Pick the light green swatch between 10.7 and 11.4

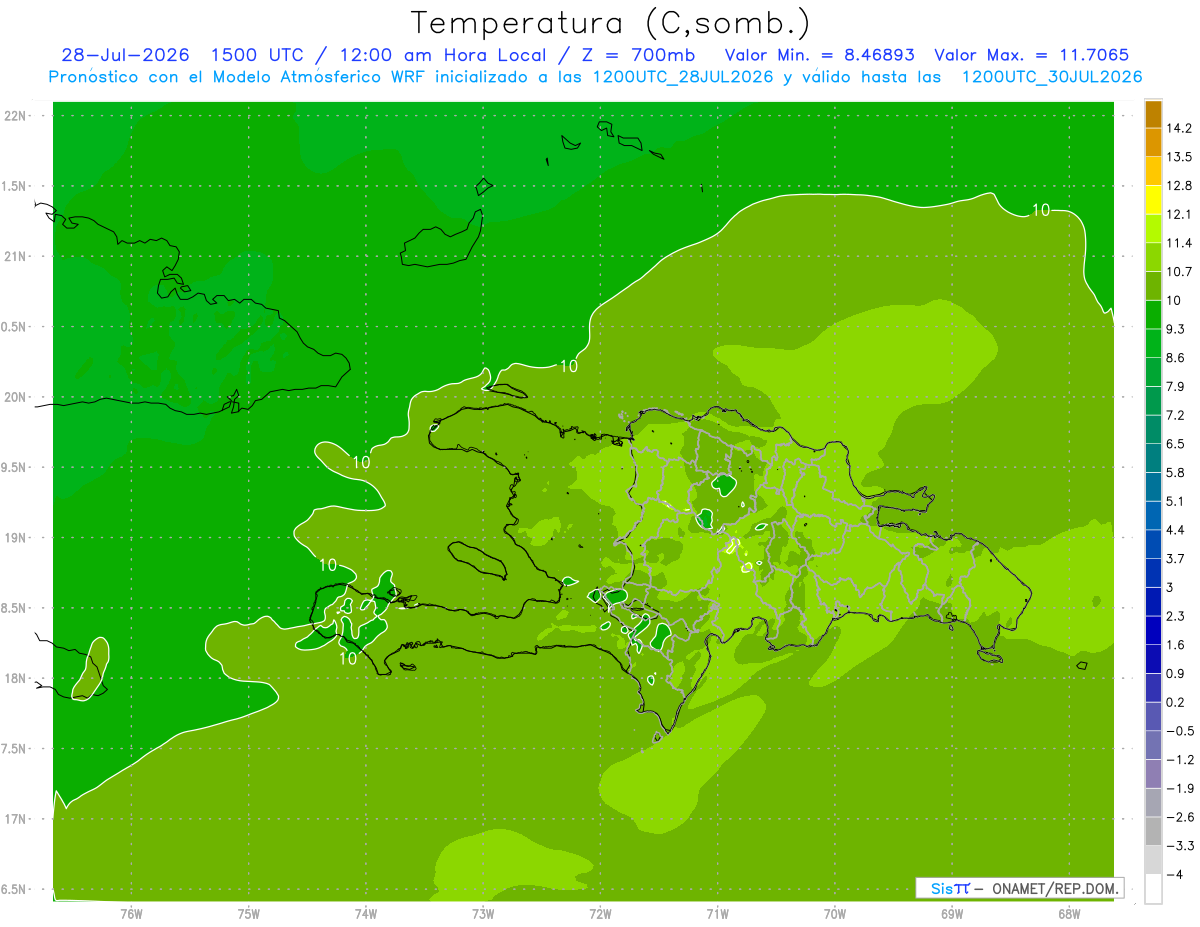click(1153, 257)
